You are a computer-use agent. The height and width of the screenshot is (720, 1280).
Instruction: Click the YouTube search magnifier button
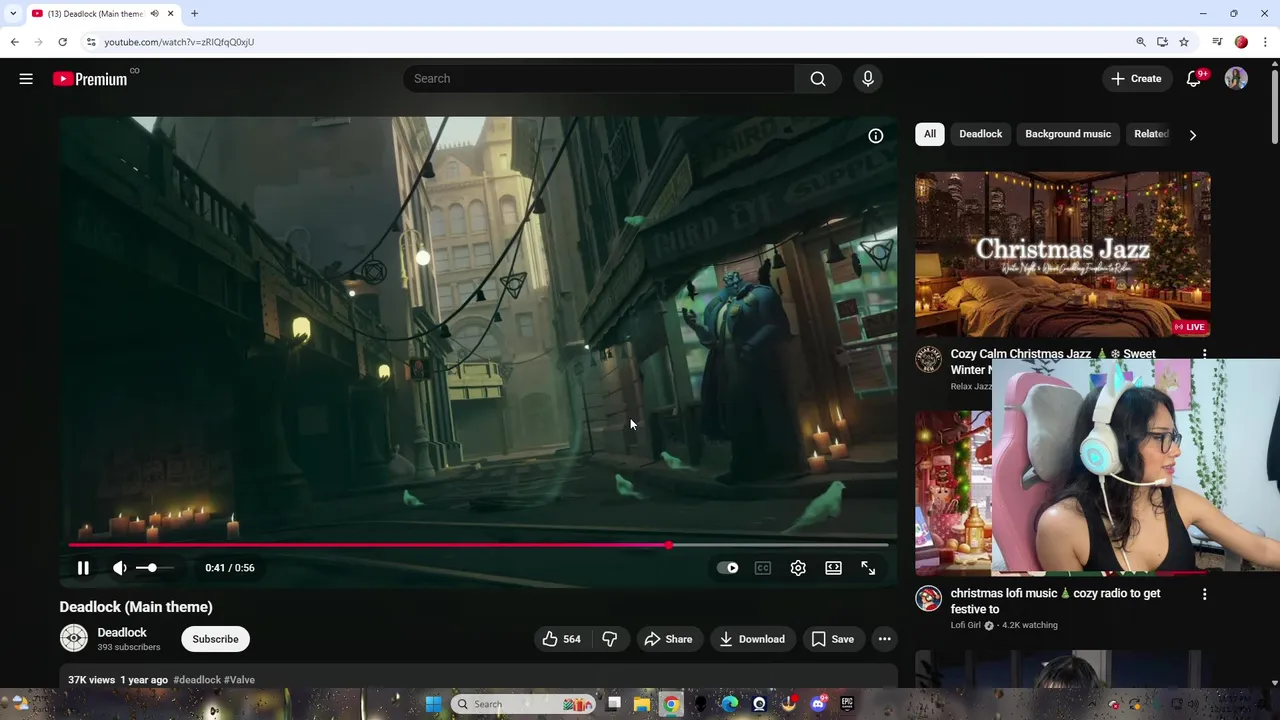tap(818, 79)
